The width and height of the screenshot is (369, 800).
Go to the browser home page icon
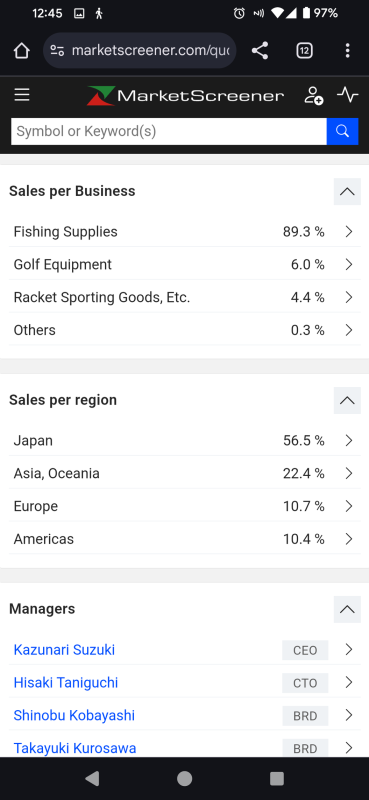[x=21, y=51]
